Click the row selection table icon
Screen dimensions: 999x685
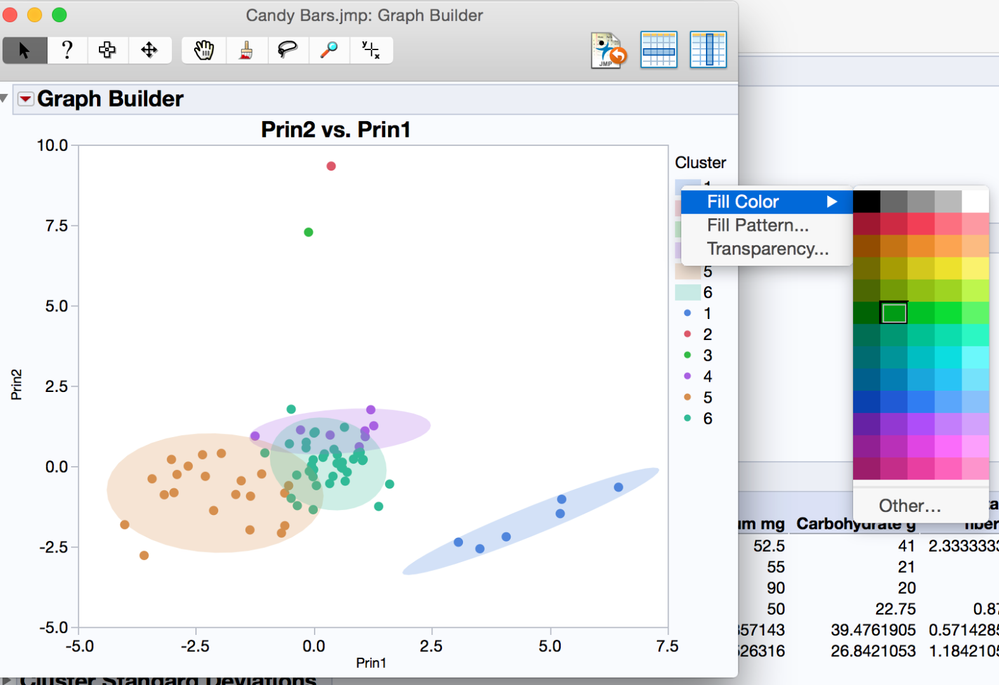coord(659,50)
